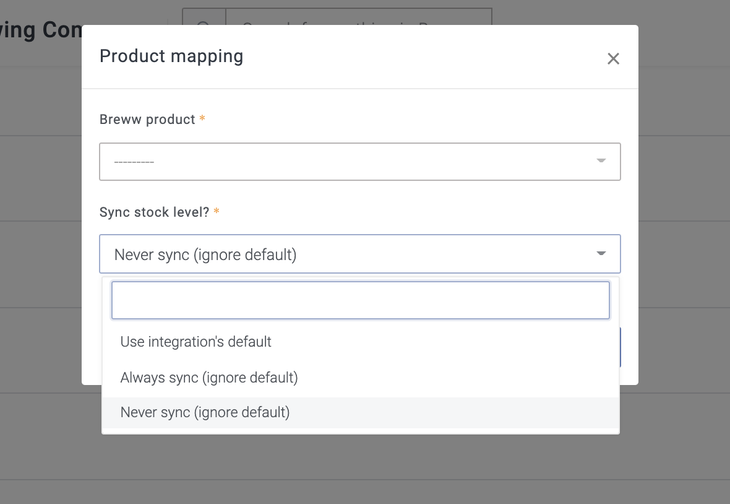The height and width of the screenshot is (504, 730).
Task: Collapse the Sync stock level arrow
Action: (601, 254)
